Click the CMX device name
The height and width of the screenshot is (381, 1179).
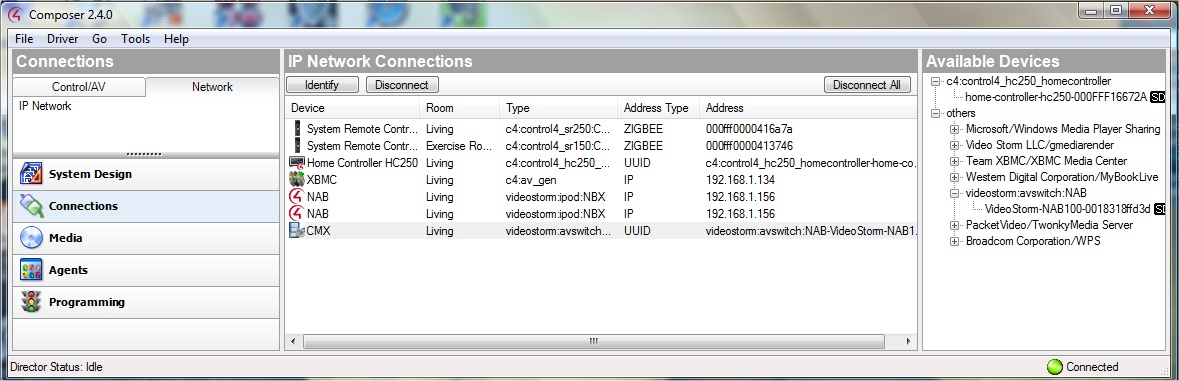point(319,231)
